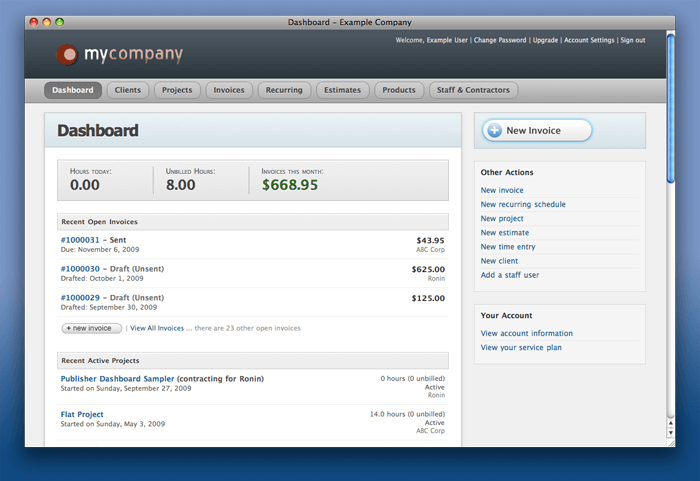Switch to the Products tab
Viewport: 700px width, 481px height.
(x=399, y=90)
